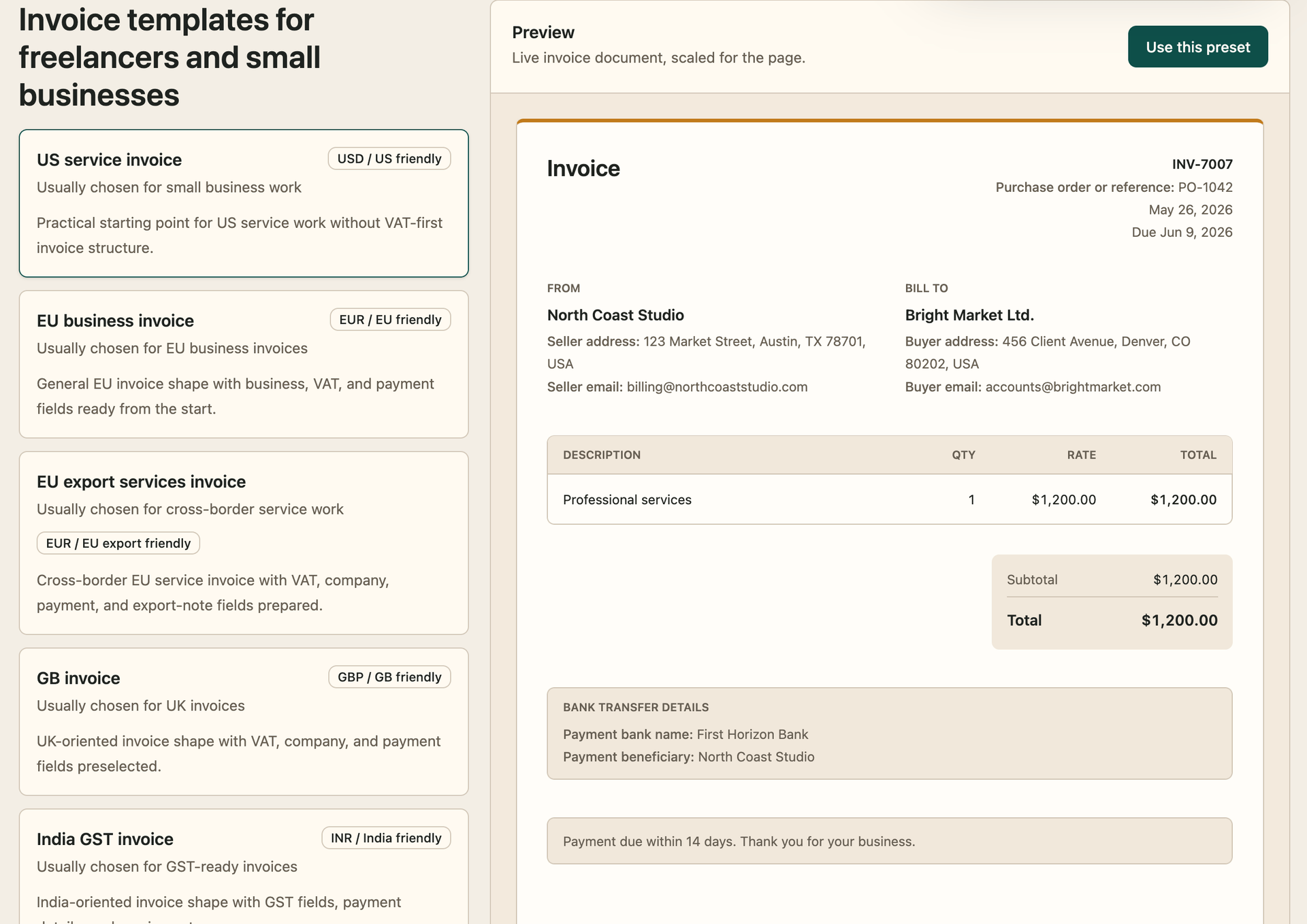1307x924 pixels.
Task: Click the USD / US friendly badge
Action: coord(389,159)
